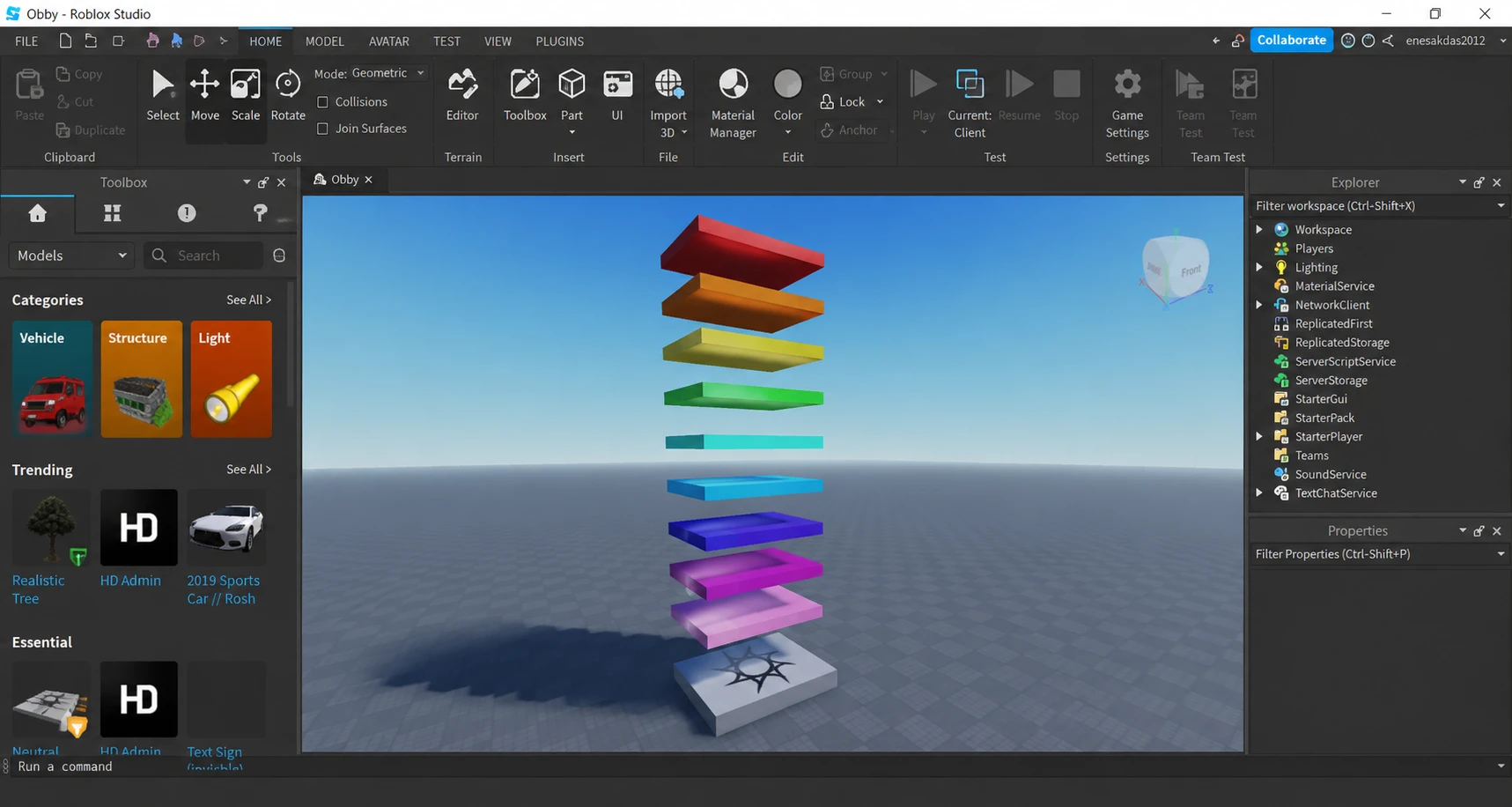Pin the Properties panel
1512x807 pixels.
[1479, 530]
